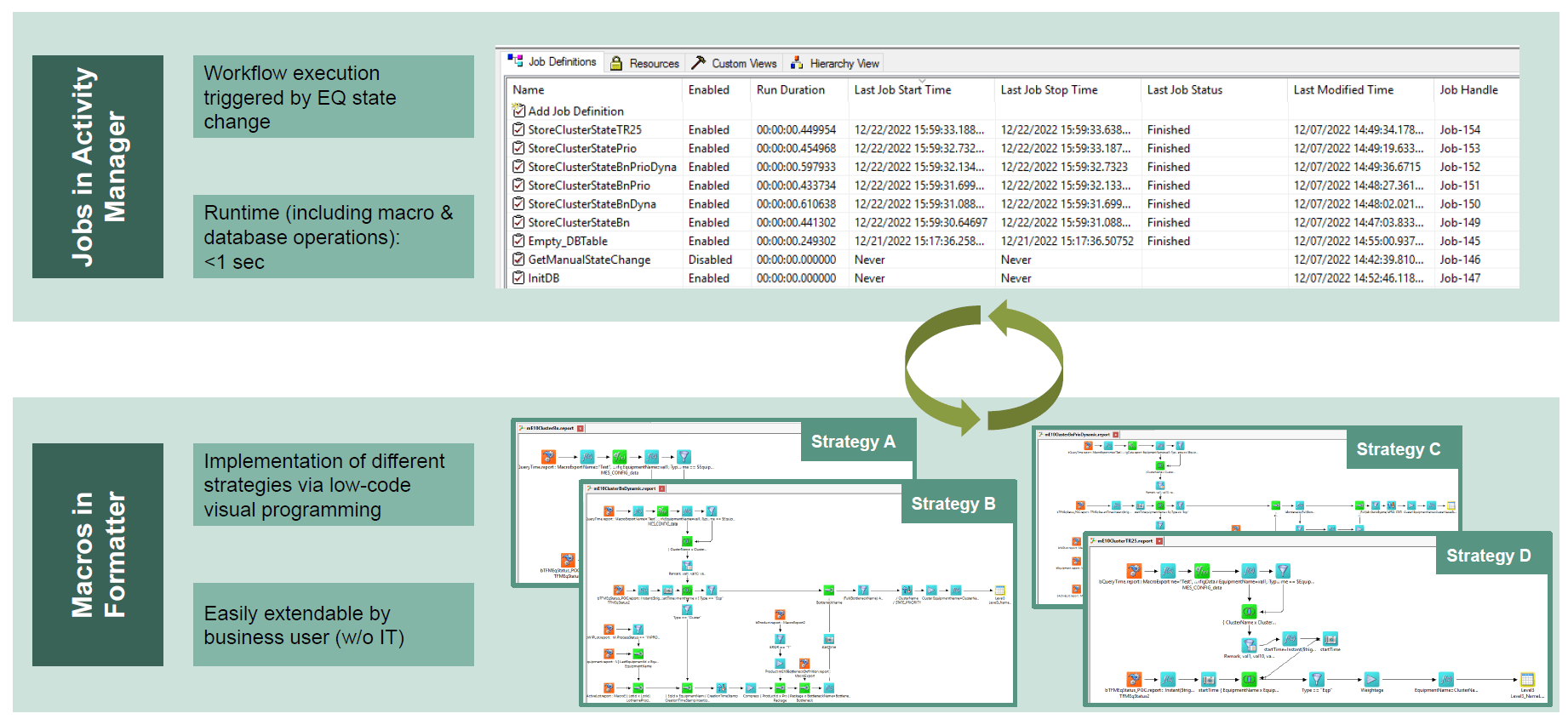Viewport: 1568px width, 719px height.
Task: Open the Custom Views tab
Action: (735, 64)
